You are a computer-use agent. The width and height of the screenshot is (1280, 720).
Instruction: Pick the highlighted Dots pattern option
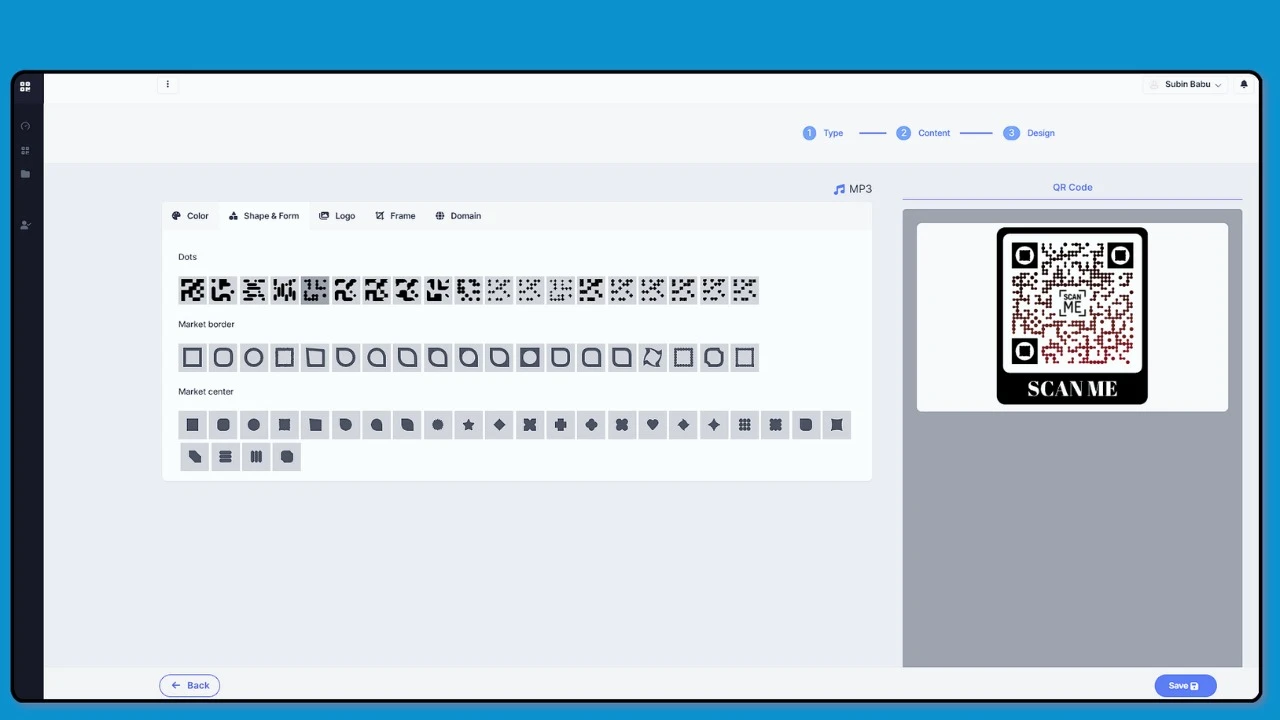click(x=315, y=290)
